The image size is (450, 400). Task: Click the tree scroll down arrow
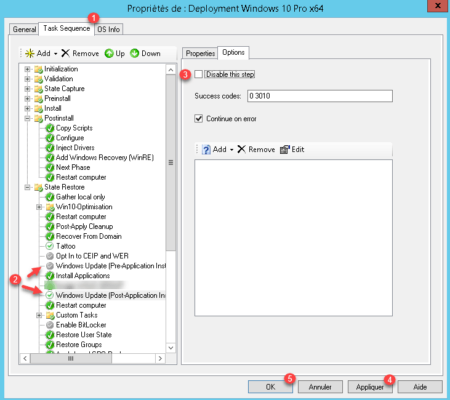[x=171, y=348]
